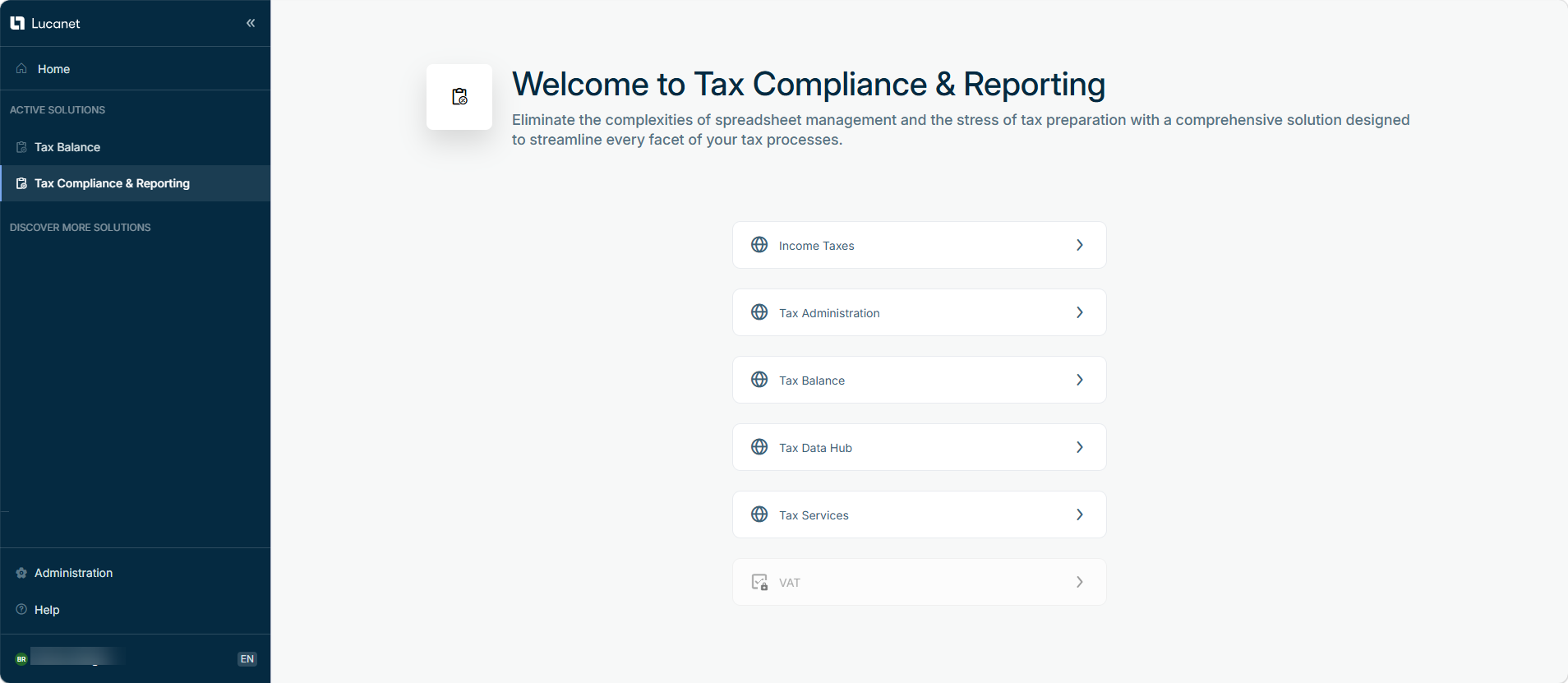Click the locked icon on VAT card
Screen dimensions: 1568x683
[759, 582]
